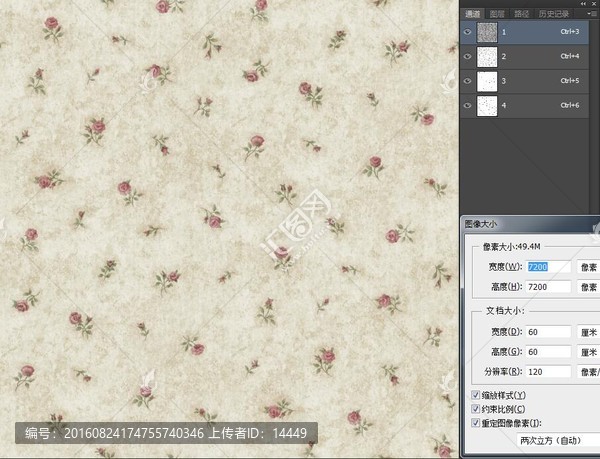Click the document 高度(G) field showing 60
The width and height of the screenshot is (600, 459).
[x=548, y=352]
